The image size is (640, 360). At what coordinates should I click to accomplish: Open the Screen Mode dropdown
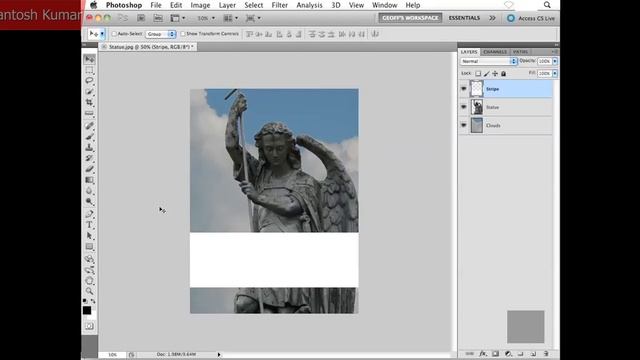pos(253,18)
